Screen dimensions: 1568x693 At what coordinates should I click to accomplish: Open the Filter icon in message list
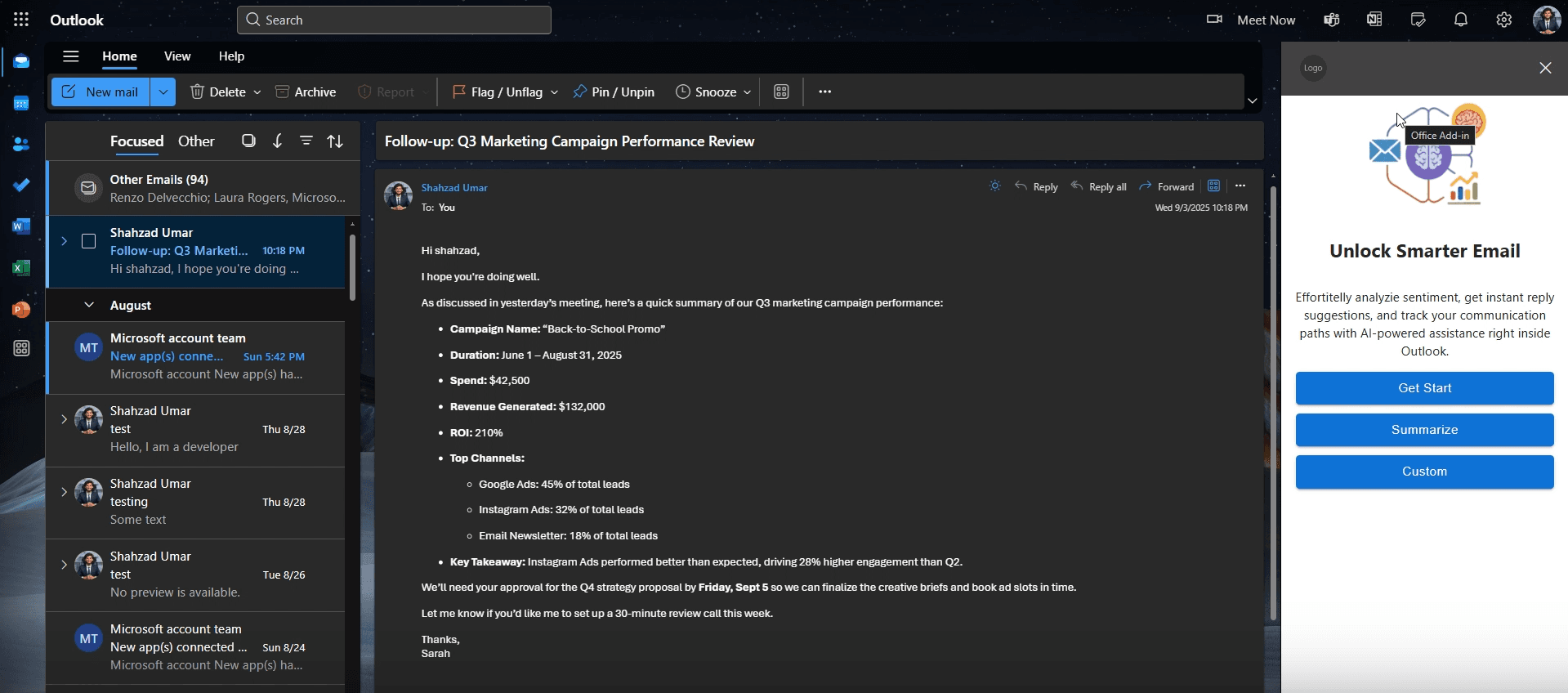[x=306, y=141]
